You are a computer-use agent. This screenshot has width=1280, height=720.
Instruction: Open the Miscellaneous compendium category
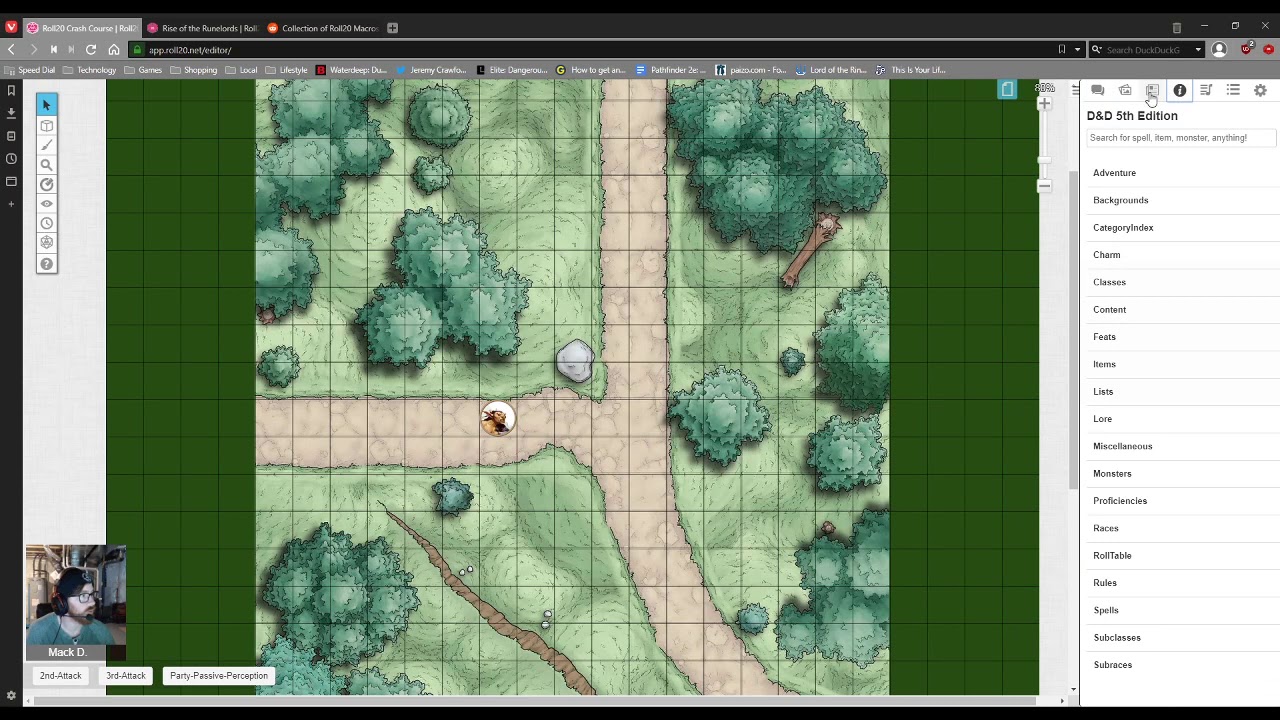point(1122,446)
